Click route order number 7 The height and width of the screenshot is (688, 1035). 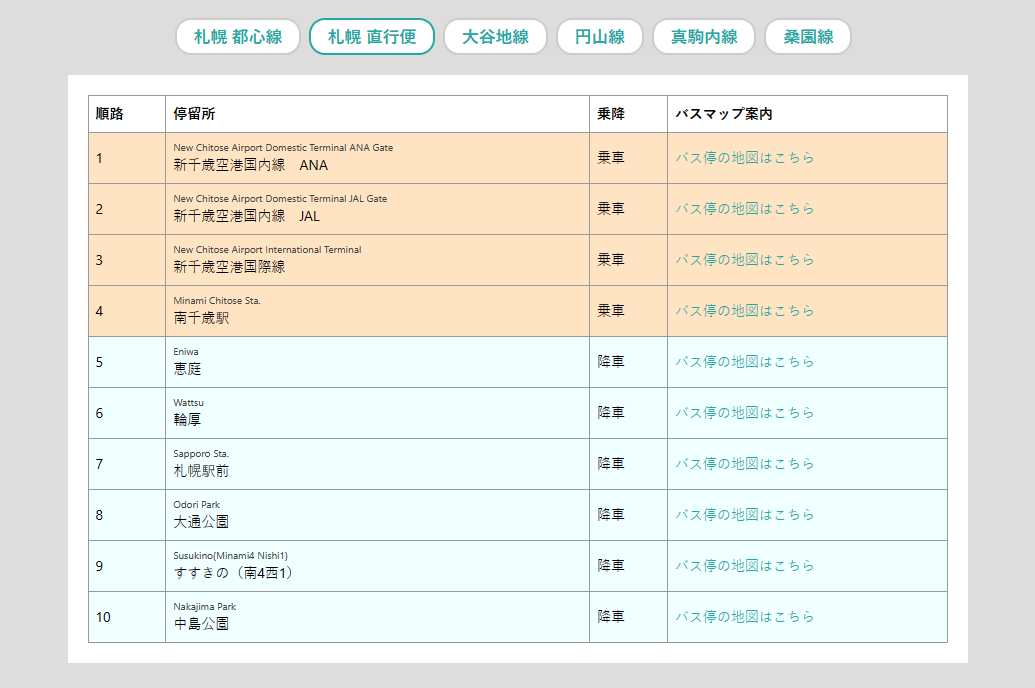tap(100, 464)
